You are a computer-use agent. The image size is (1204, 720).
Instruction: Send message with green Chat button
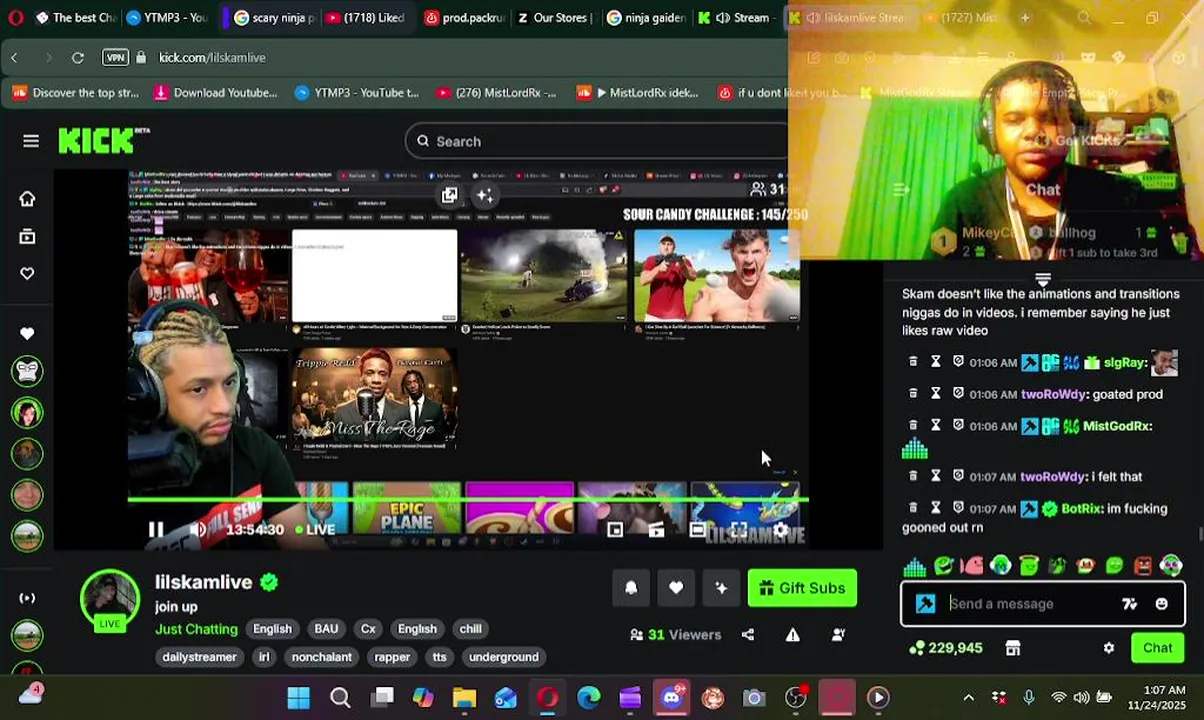coord(1157,648)
